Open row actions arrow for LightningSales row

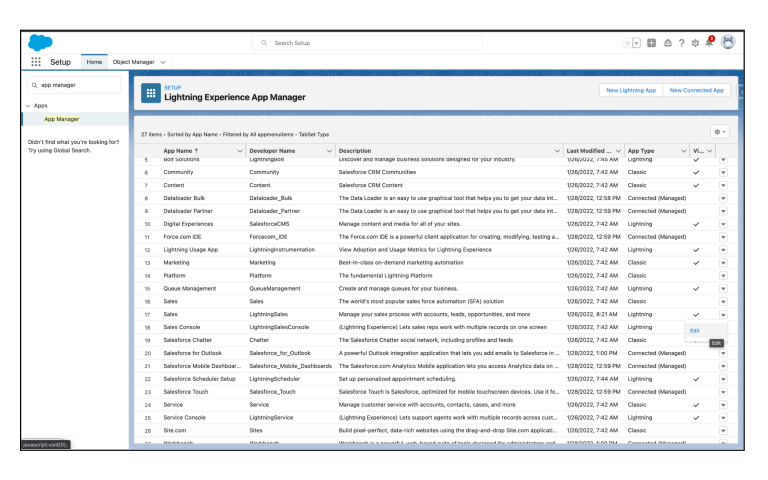(x=723, y=315)
